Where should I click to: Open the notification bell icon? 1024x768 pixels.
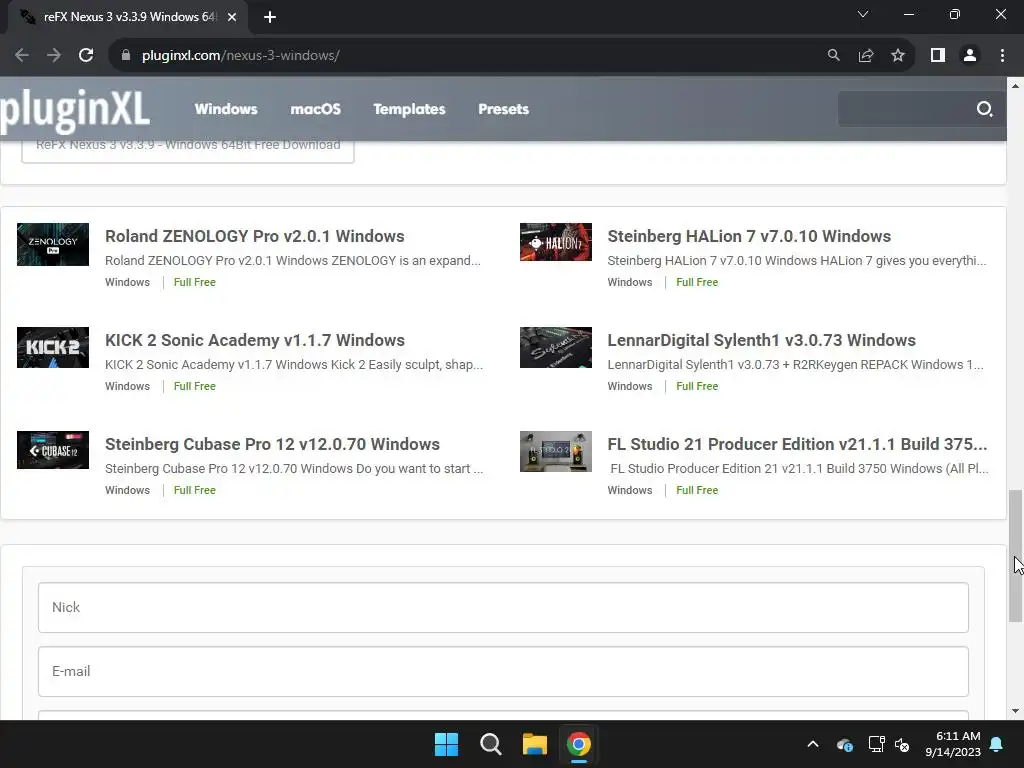(x=997, y=744)
